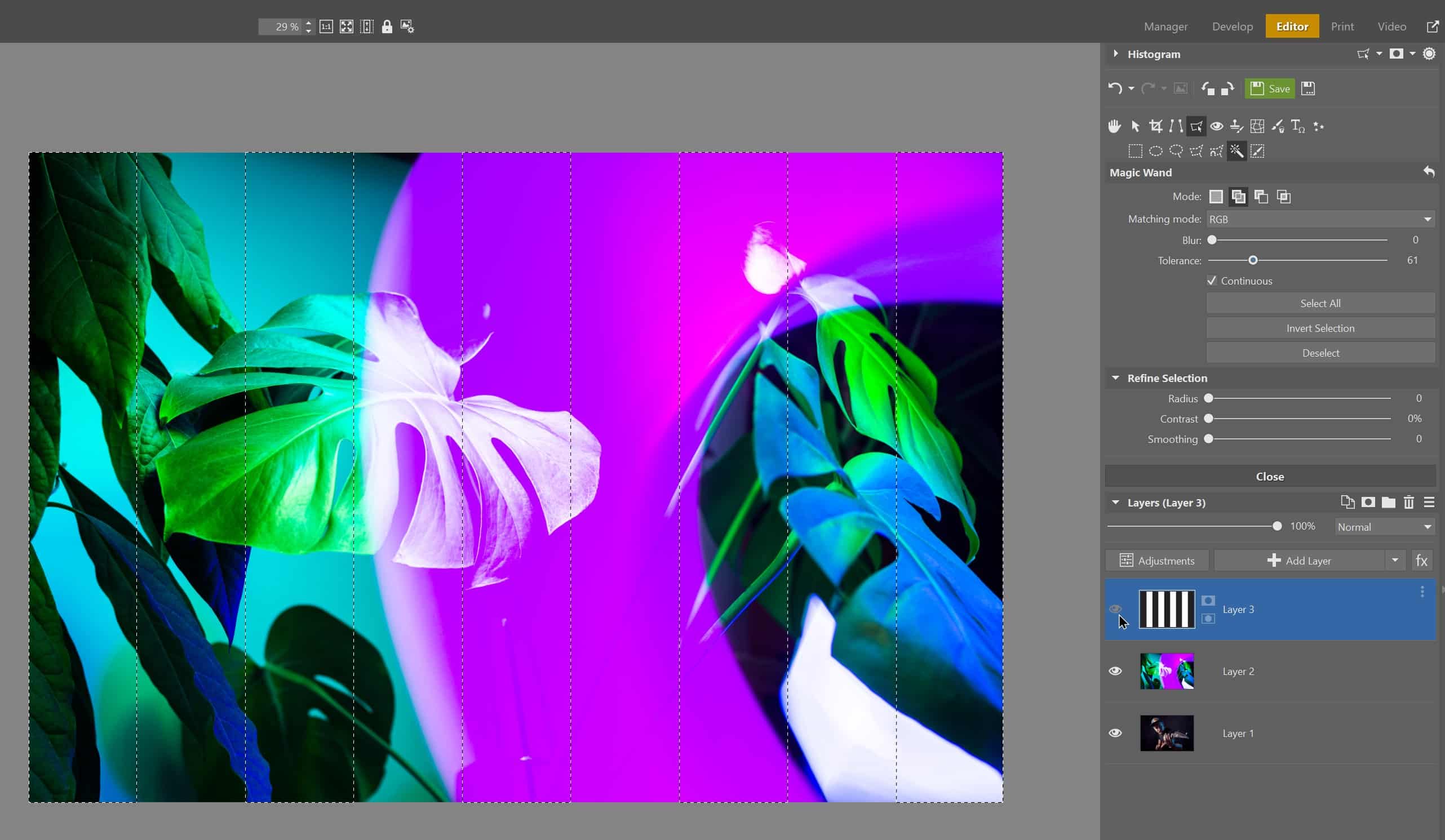
Task: Choose the Magnetic Lasso tool
Action: click(x=1216, y=152)
